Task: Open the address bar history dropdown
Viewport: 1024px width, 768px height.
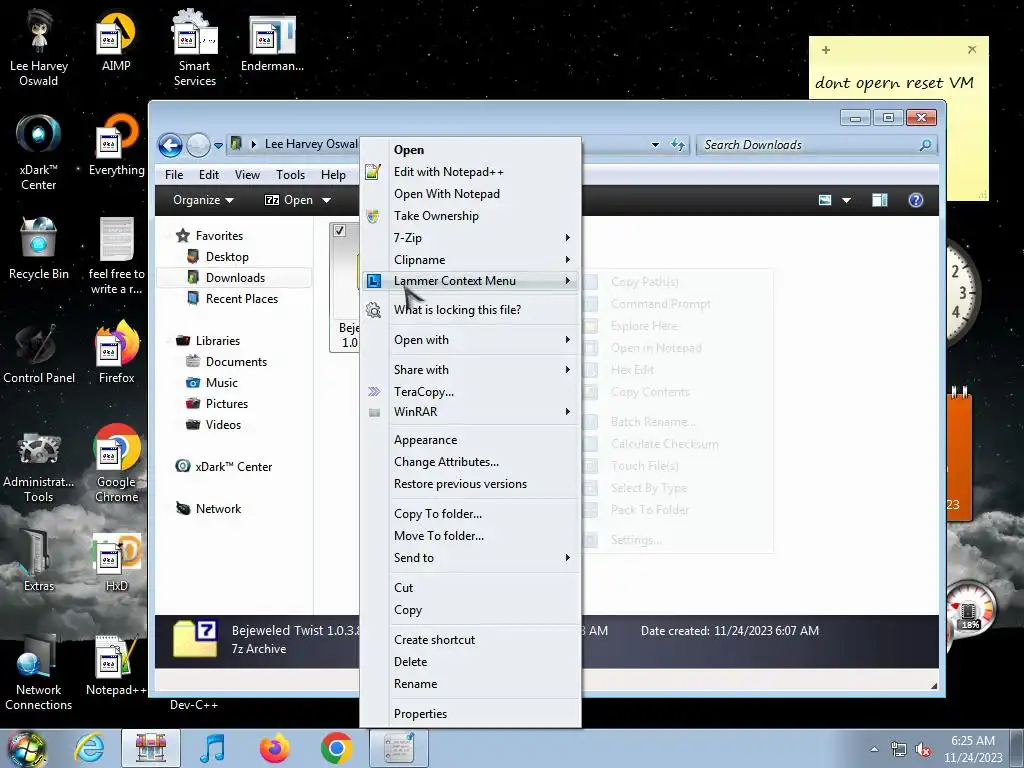Action: [655, 145]
